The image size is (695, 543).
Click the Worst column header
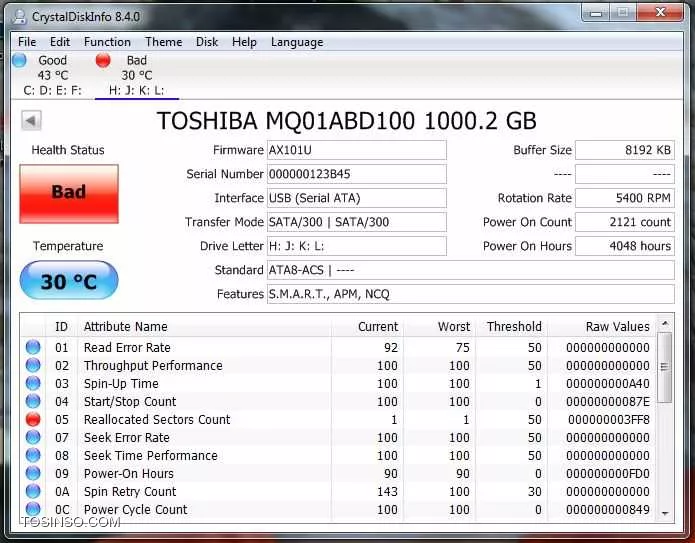(x=439, y=327)
